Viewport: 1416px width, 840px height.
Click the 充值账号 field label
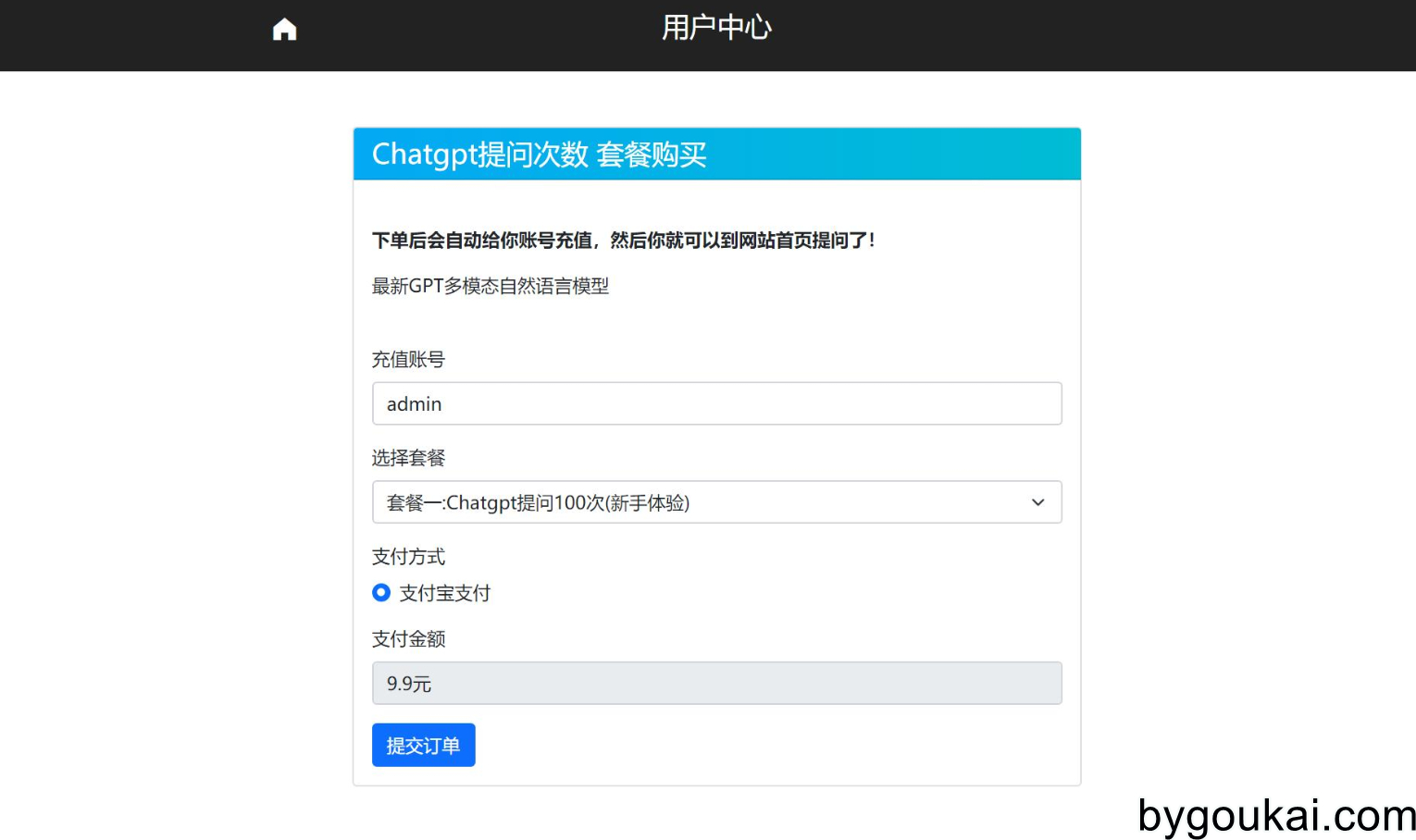click(408, 359)
